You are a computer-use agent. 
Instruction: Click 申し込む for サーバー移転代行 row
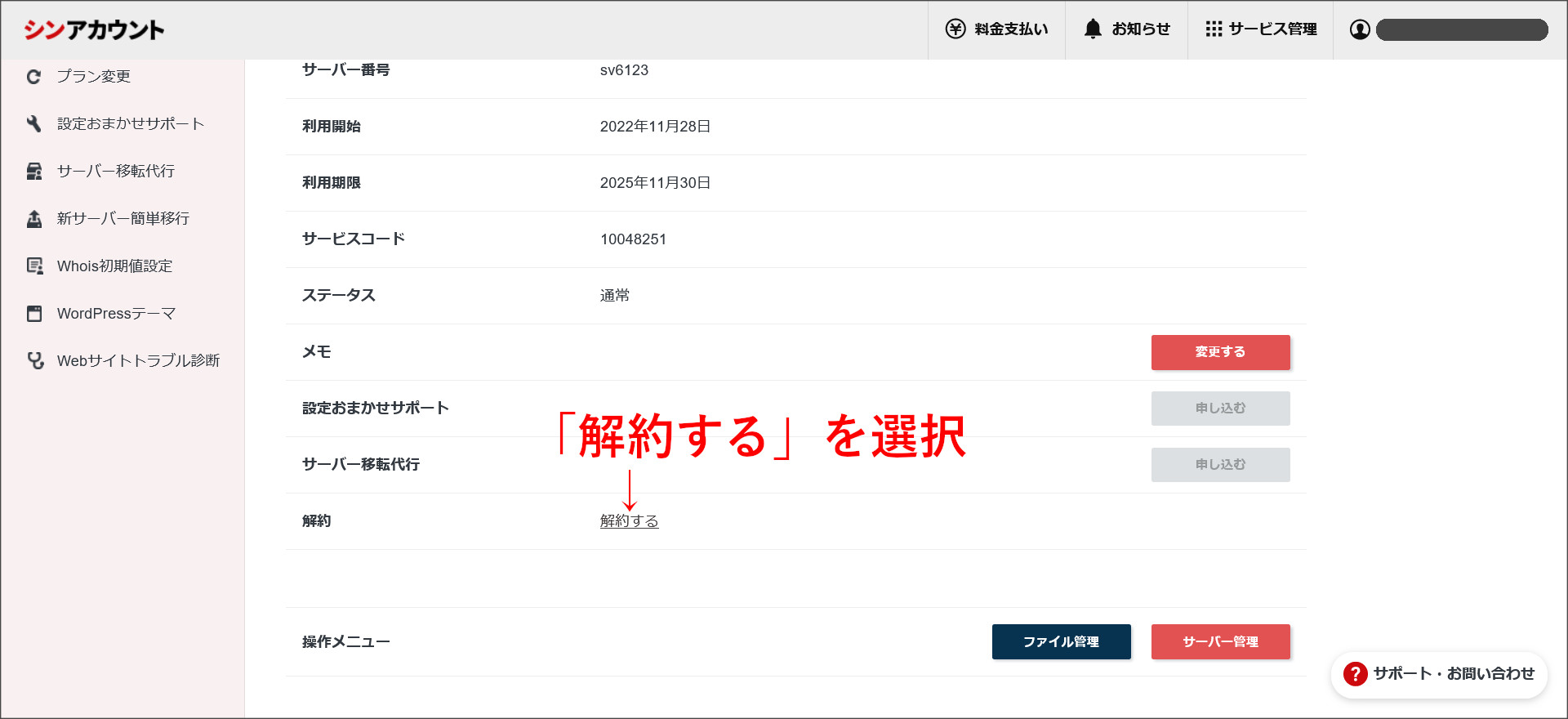coord(1220,465)
